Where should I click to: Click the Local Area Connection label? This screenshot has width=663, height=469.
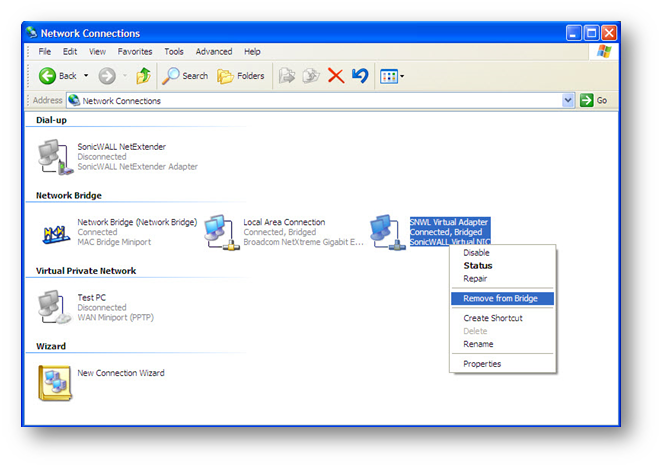[x=284, y=222]
